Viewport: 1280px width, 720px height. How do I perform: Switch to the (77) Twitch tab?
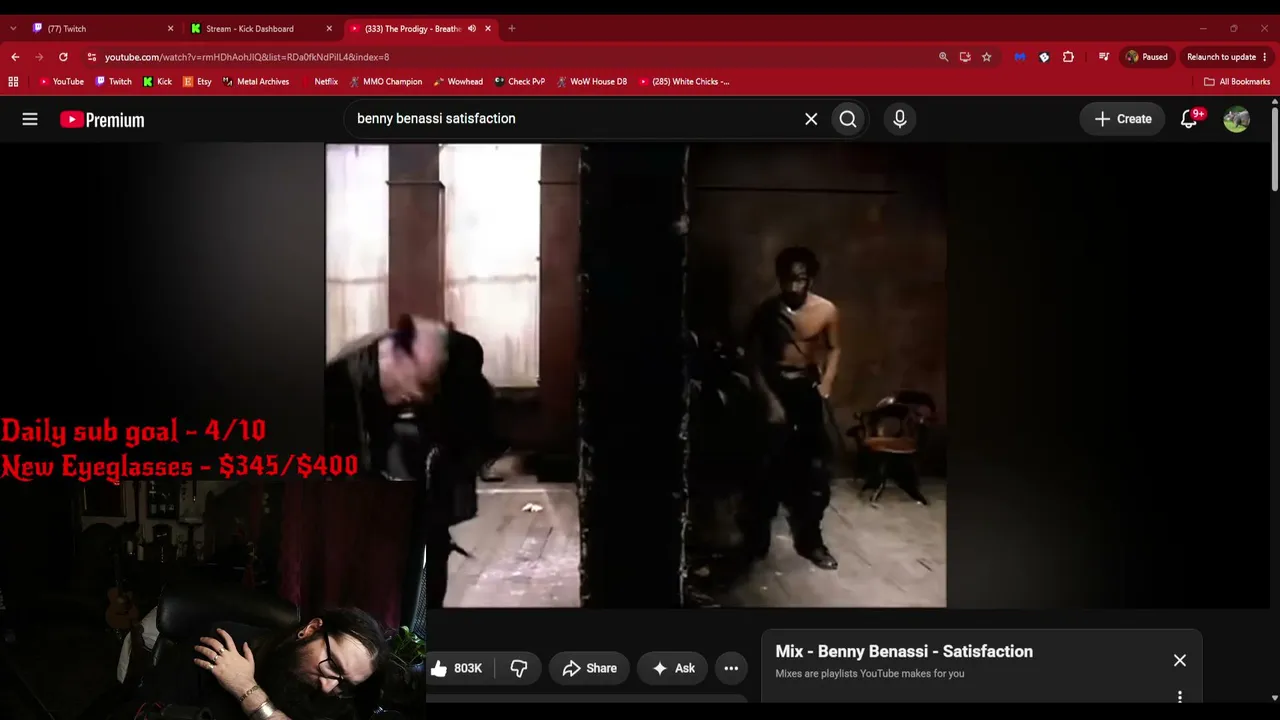point(101,29)
